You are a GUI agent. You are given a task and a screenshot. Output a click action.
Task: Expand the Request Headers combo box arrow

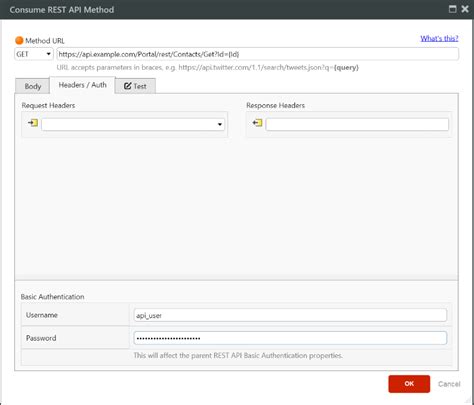tap(220, 124)
